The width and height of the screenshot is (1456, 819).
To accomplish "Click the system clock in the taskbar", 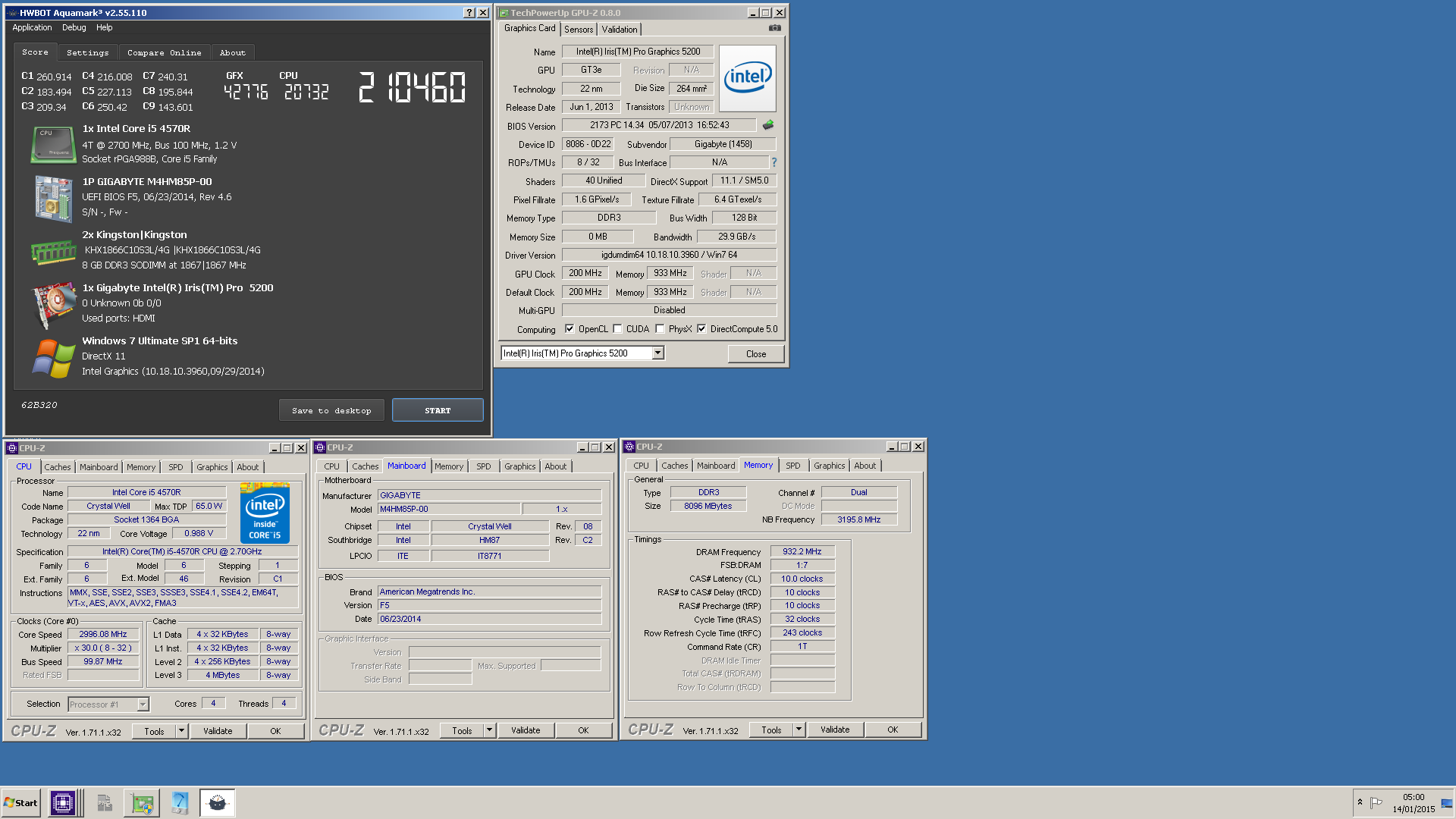I will click(1413, 803).
